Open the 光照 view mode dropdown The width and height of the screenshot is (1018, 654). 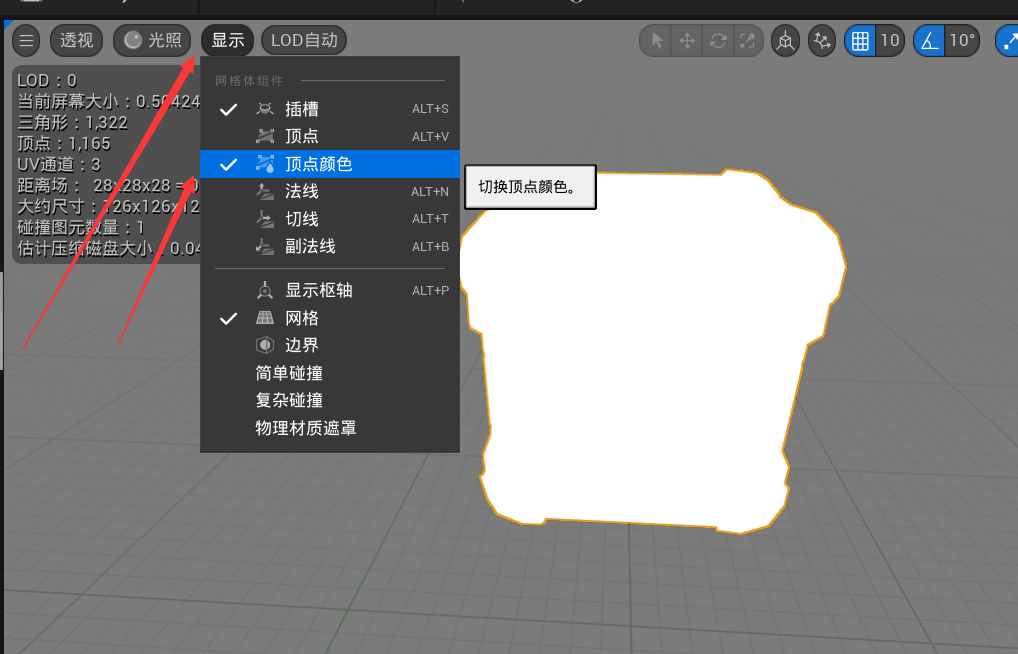tap(153, 40)
